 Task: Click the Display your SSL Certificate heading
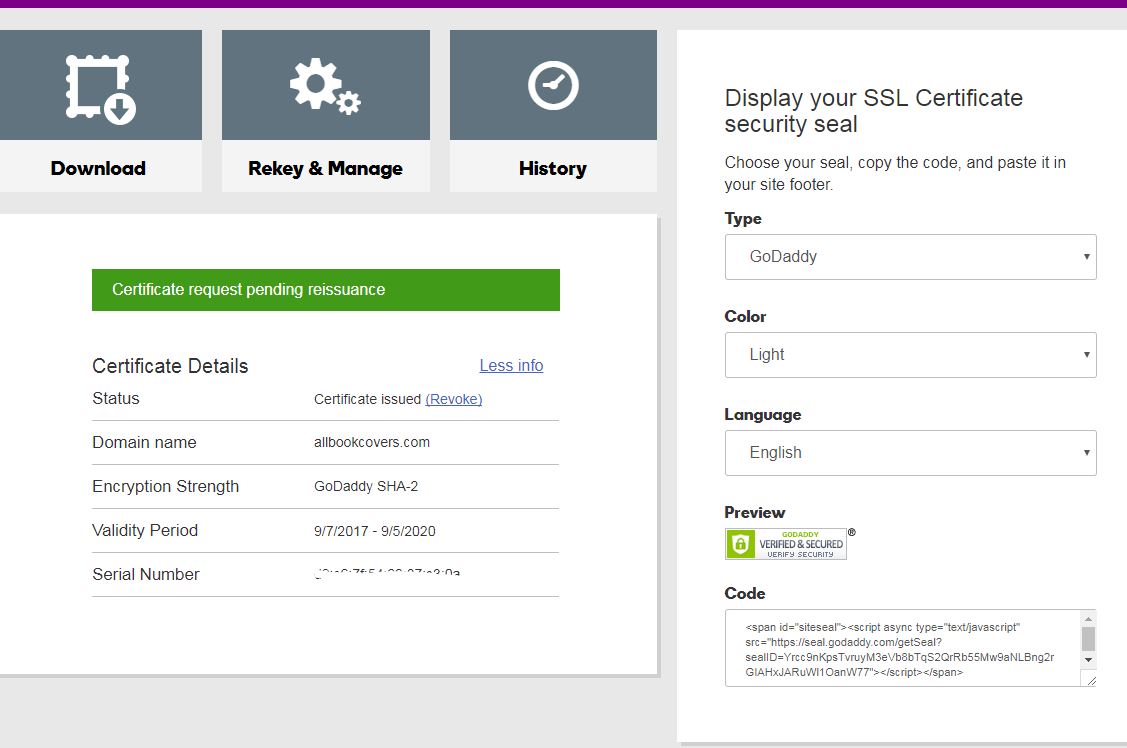873,111
